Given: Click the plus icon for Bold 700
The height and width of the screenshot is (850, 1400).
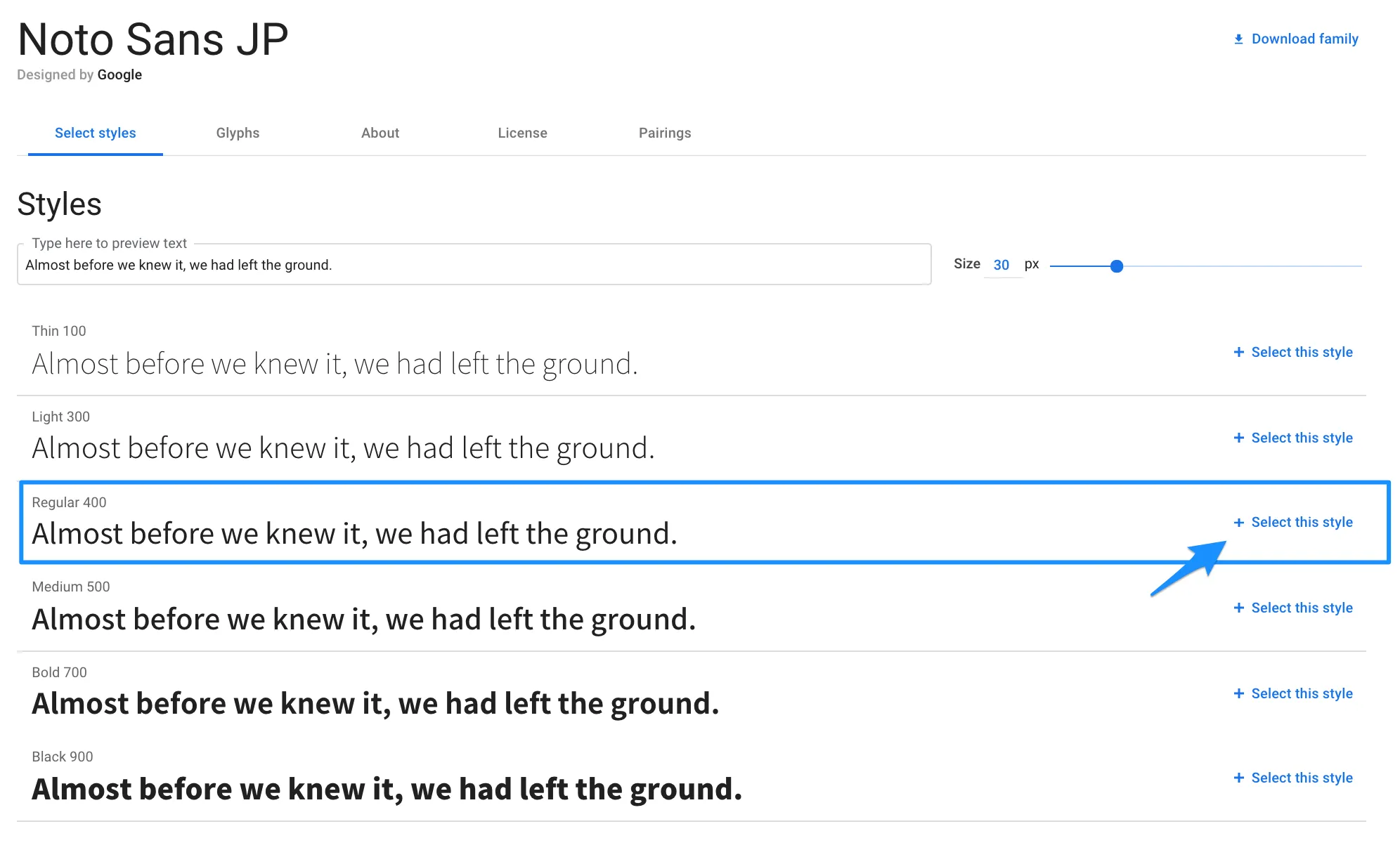Looking at the screenshot, I should 1239,693.
